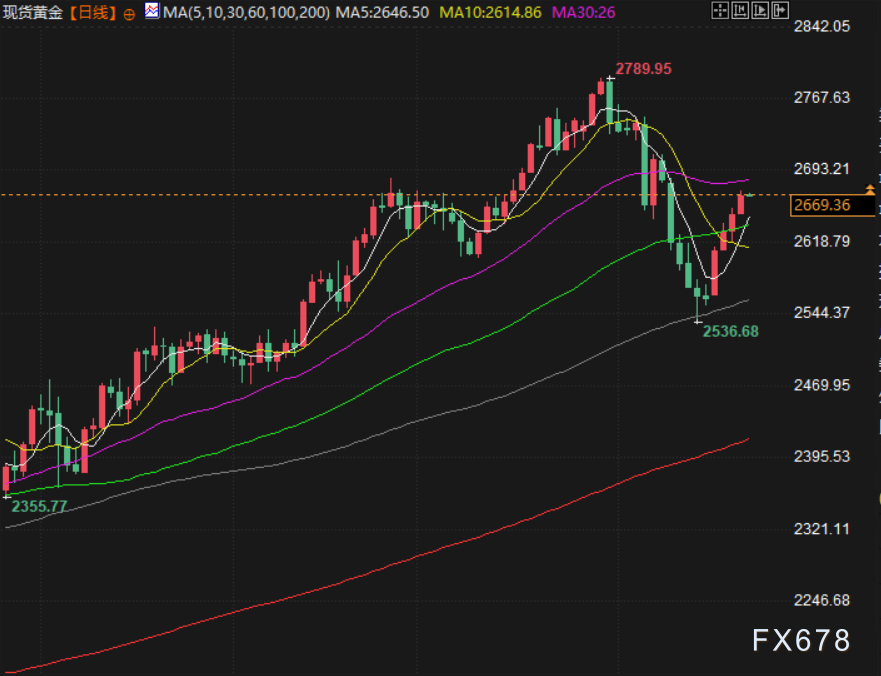The width and height of the screenshot is (881, 676).
Task: Click the orange double-arrow above the 2669.36 price tag
Action: tap(870, 189)
